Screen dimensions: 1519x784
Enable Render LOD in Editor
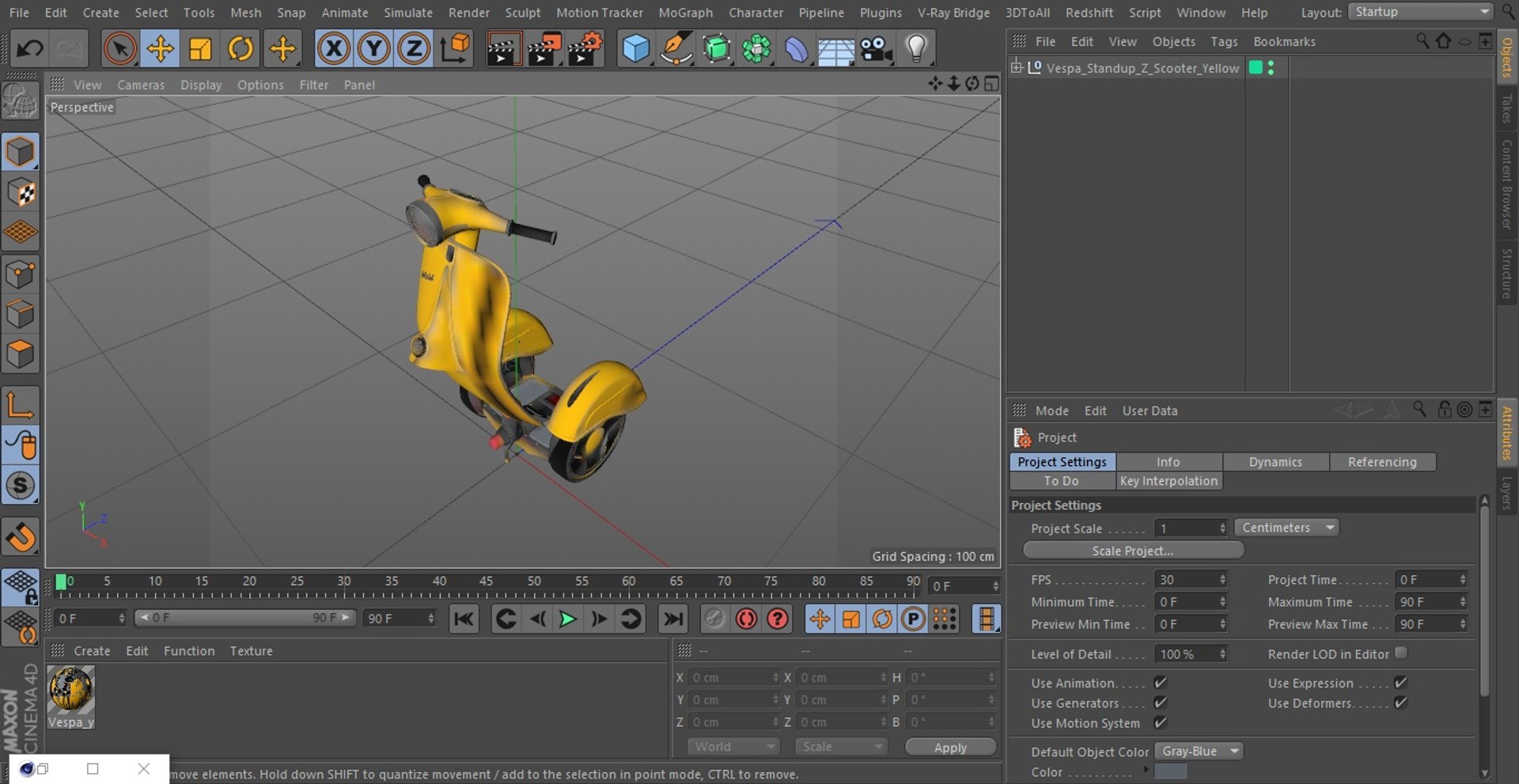point(1401,653)
